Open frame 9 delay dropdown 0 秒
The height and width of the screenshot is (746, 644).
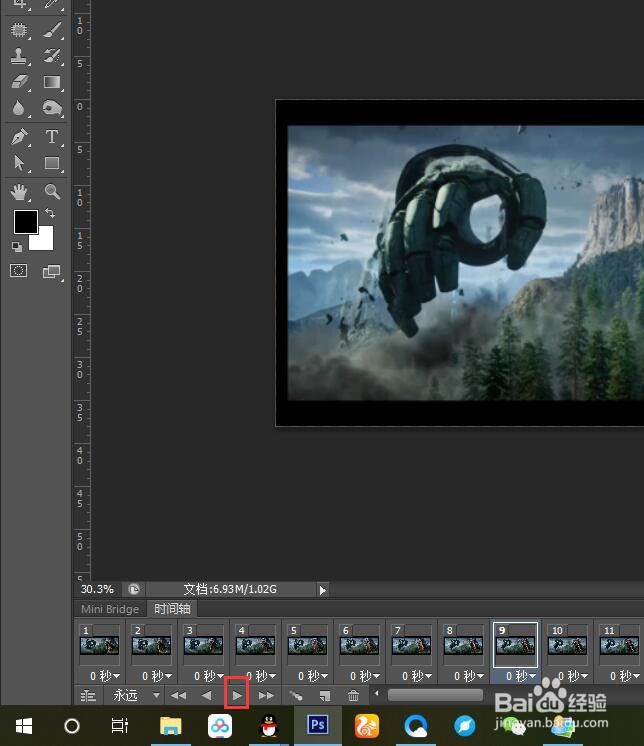520,676
